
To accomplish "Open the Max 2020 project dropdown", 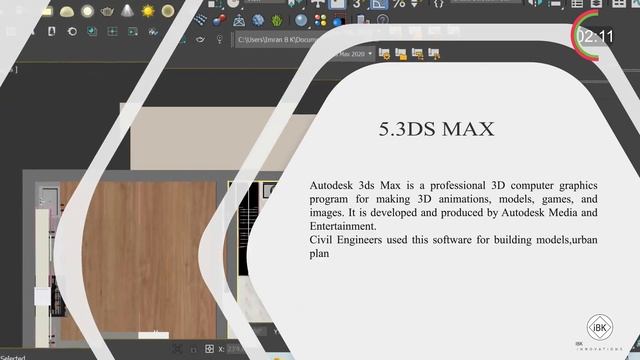I will point(353,53).
